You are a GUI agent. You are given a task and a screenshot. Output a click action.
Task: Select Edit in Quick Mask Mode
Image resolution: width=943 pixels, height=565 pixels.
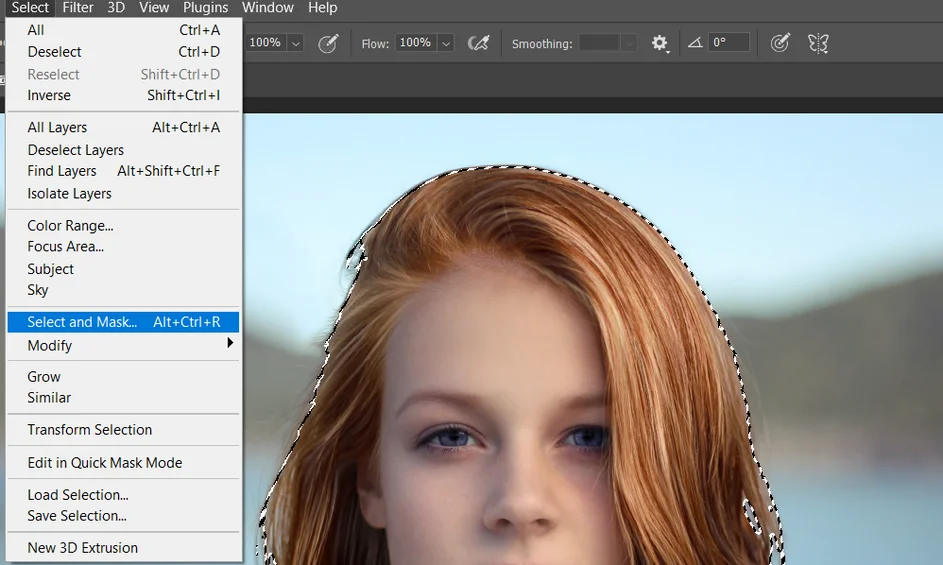pyautogui.click(x=104, y=463)
